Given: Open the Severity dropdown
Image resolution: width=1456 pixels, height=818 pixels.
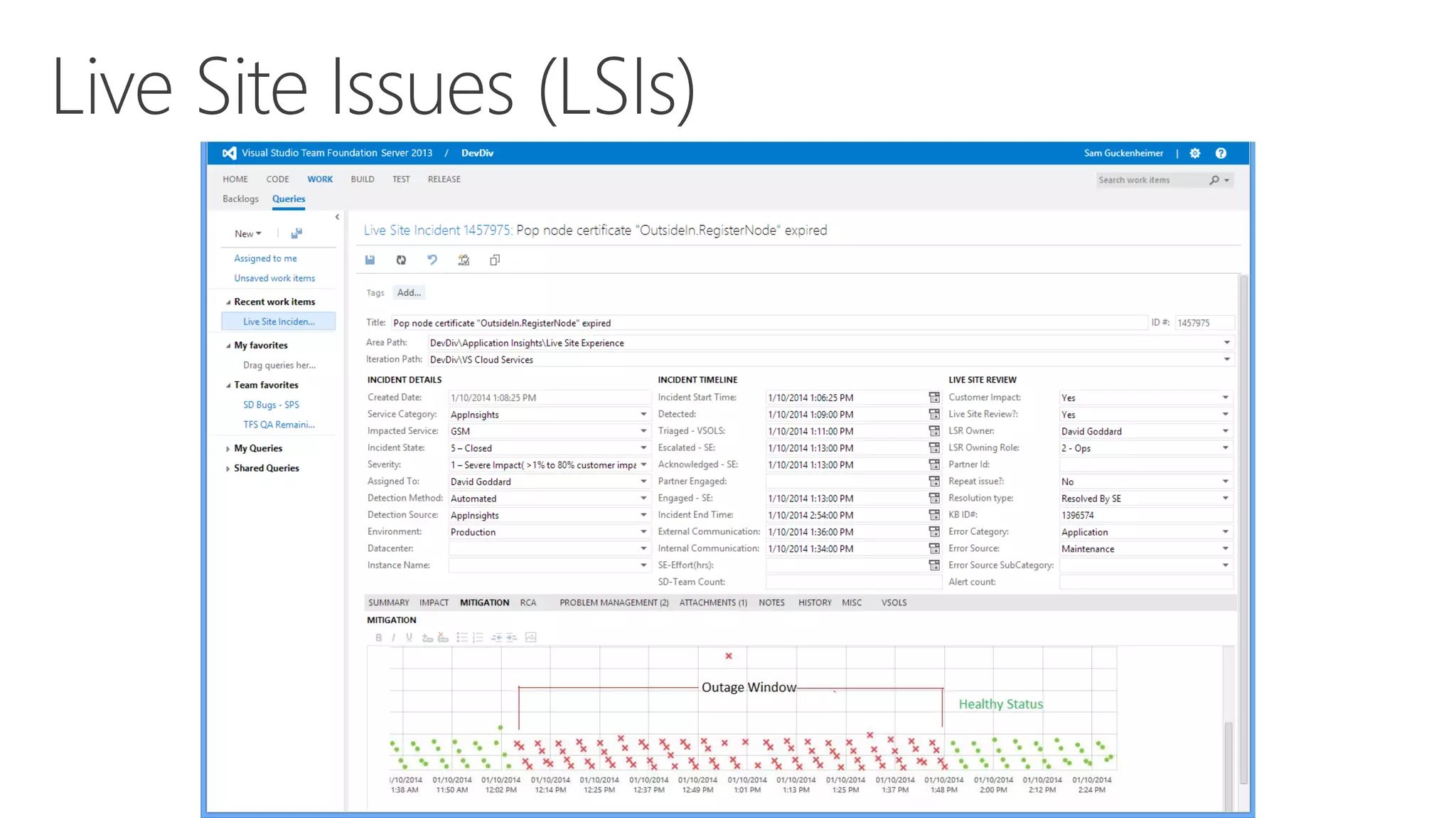Looking at the screenshot, I should [643, 465].
